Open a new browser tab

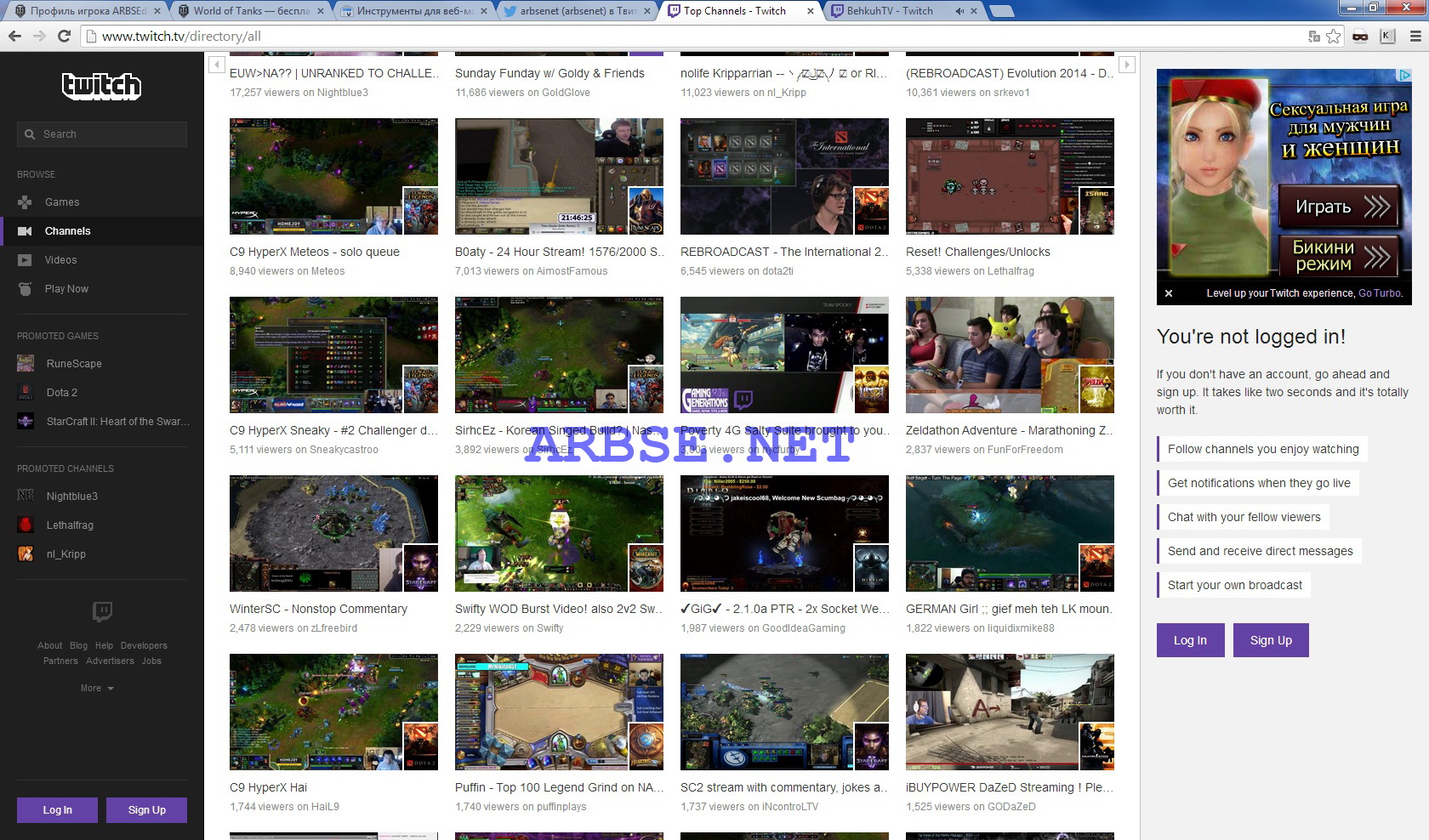(1002, 11)
